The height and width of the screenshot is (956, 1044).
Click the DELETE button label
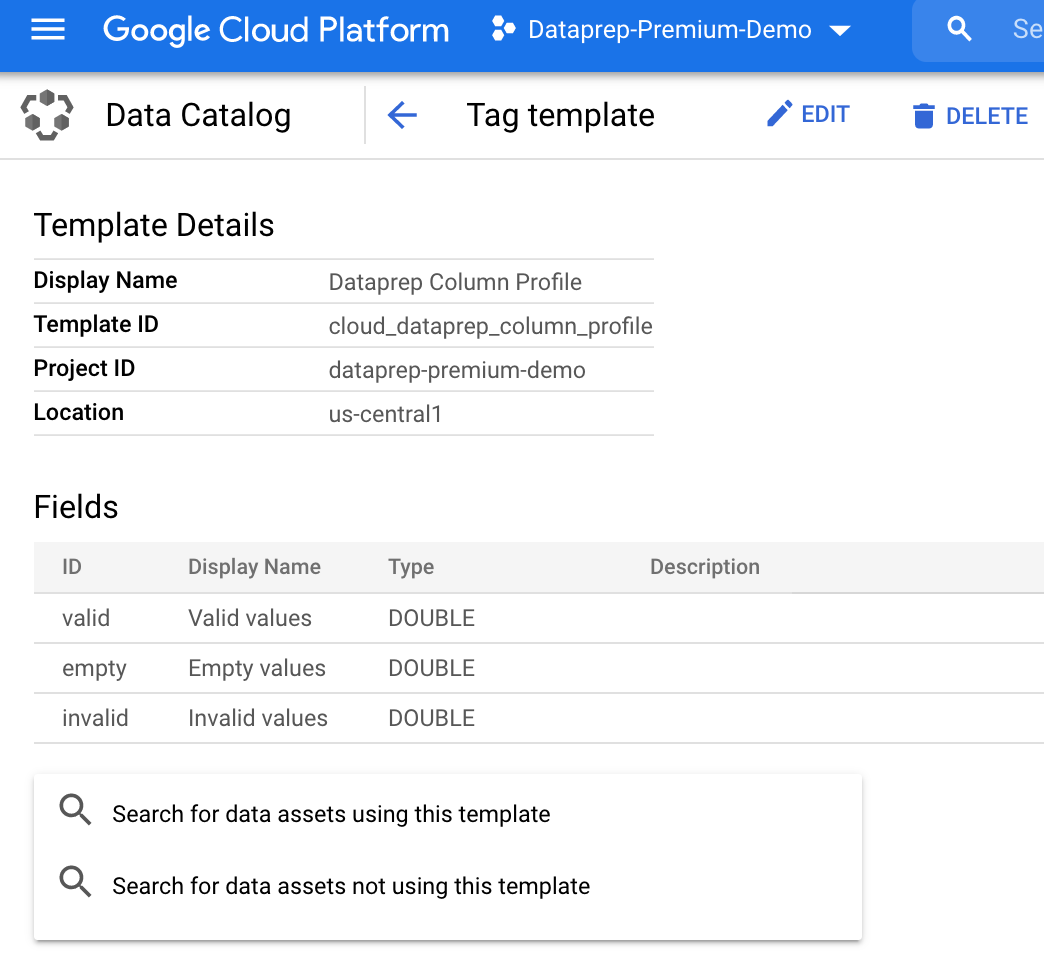987,116
